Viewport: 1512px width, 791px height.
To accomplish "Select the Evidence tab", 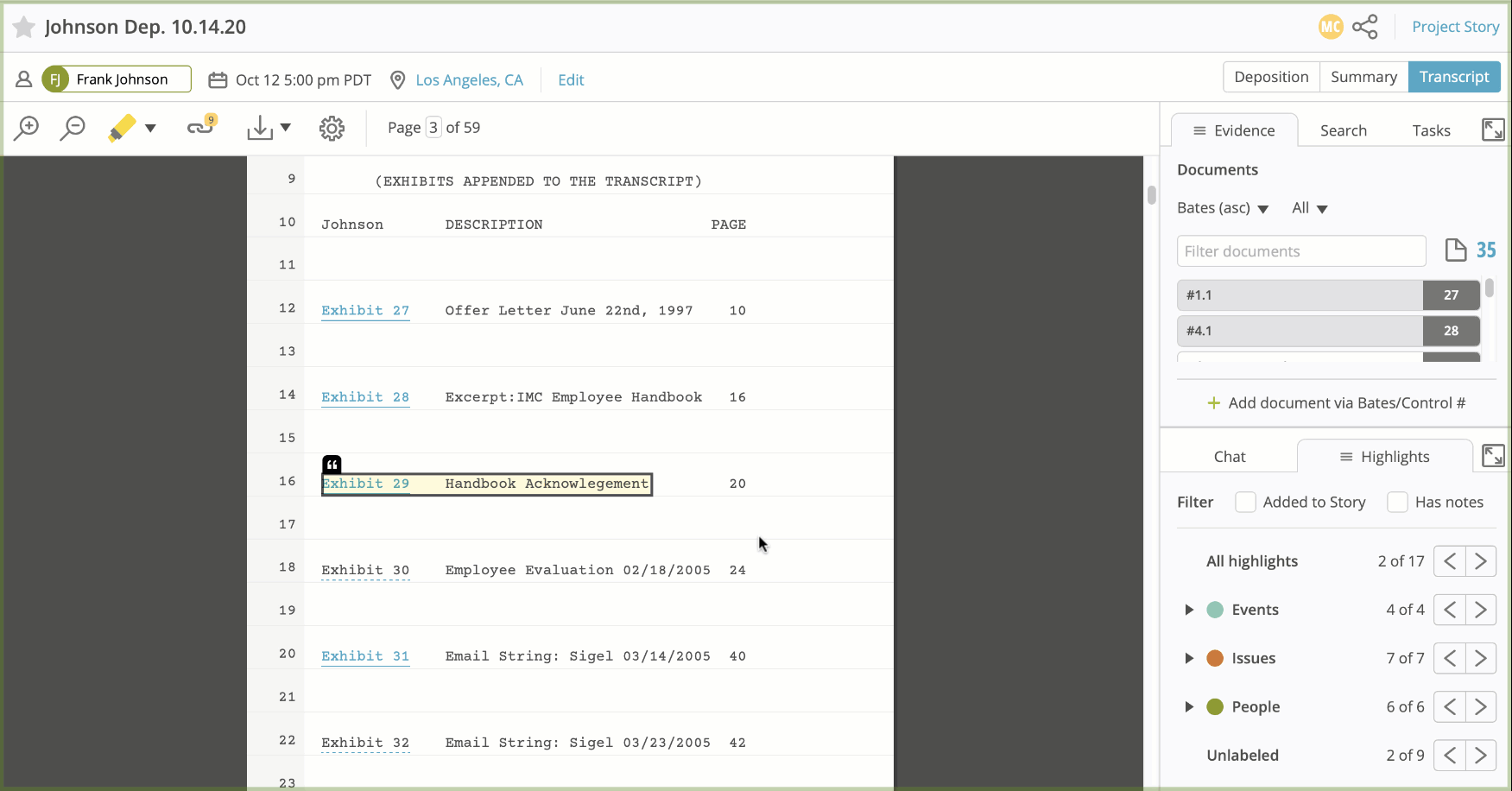I will (1234, 130).
